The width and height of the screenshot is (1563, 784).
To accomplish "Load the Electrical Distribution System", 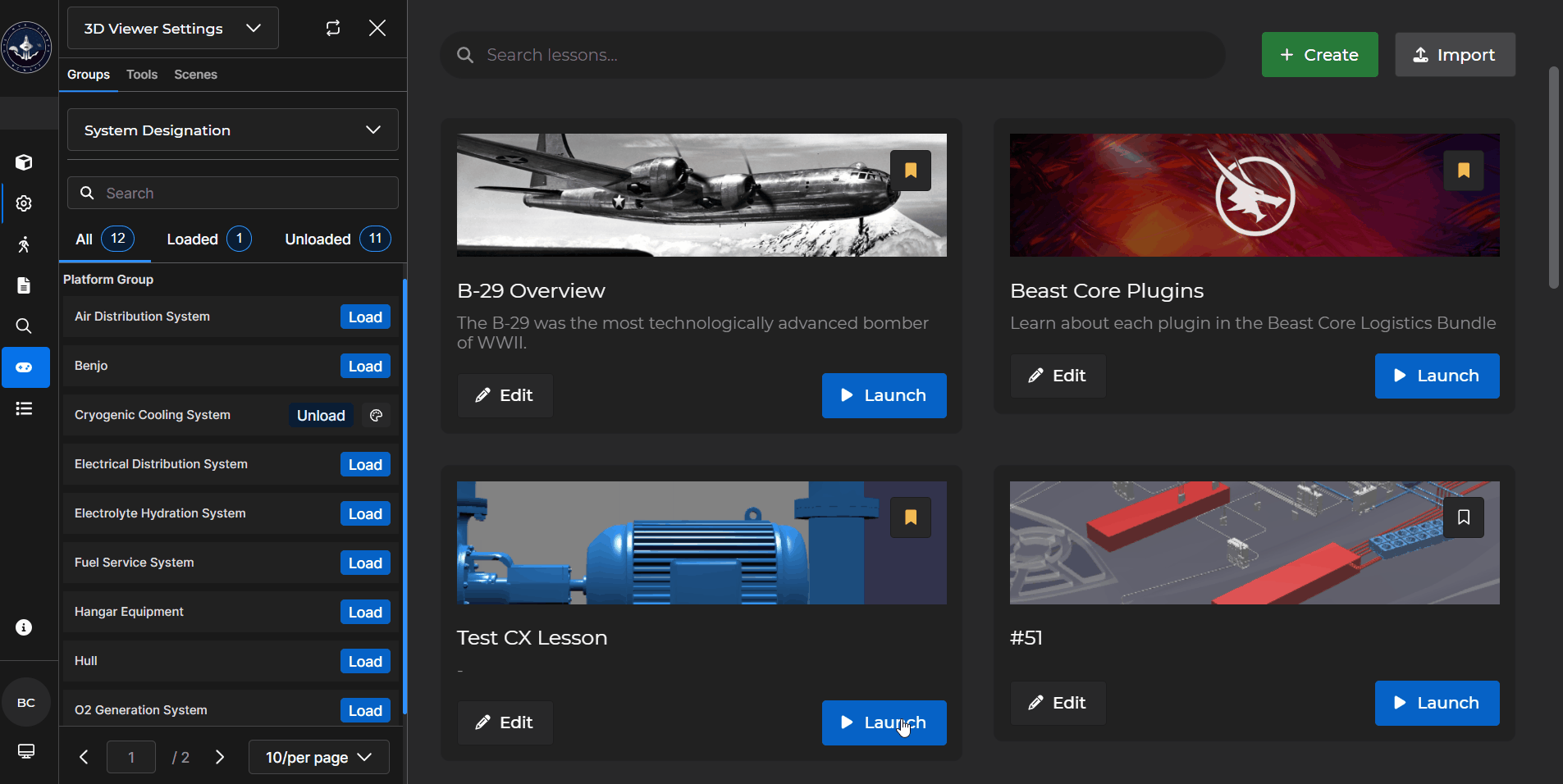I will pyautogui.click(x=365, y=465).
